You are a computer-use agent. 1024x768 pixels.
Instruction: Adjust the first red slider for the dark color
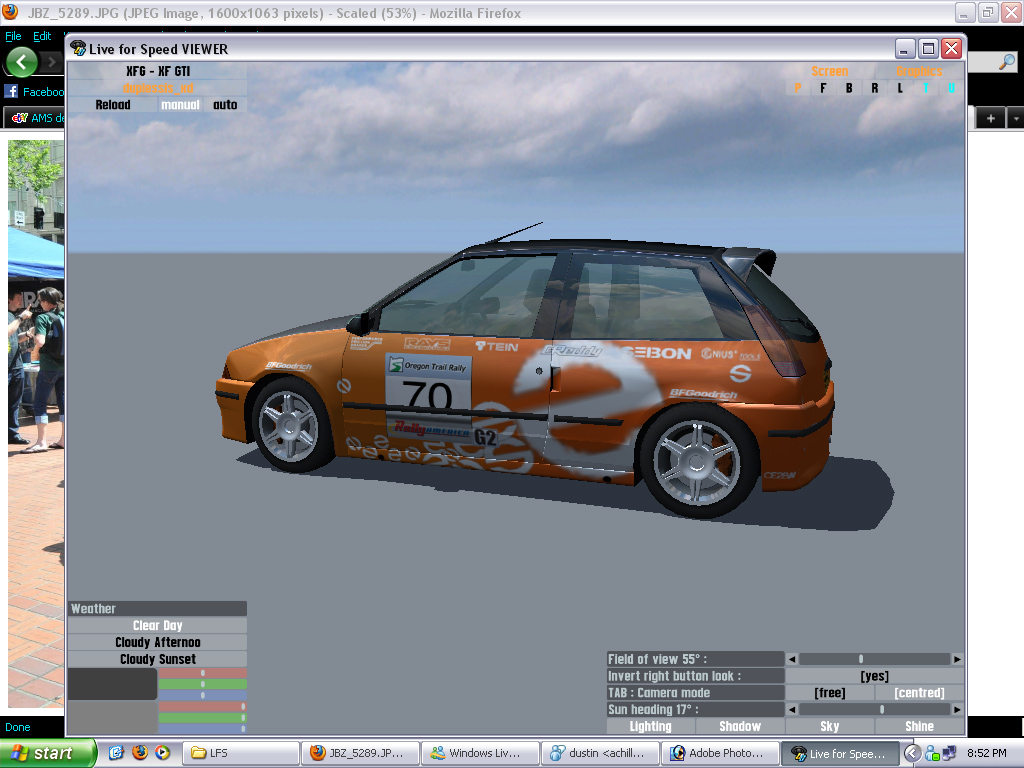pyautogui.click(x=202, y=673)
